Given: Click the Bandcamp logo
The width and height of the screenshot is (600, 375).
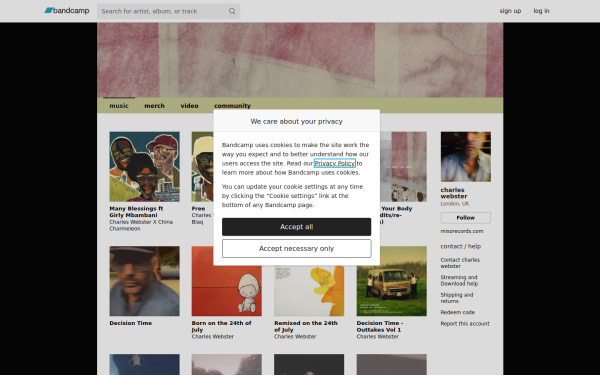Looking at the screenshot, I should coord(67,11).
